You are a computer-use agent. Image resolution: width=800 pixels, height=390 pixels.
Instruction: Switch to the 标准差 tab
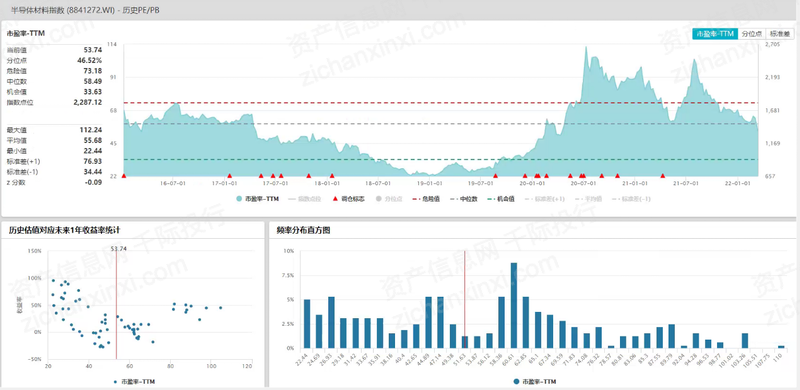pyautogui.click(x=780, y=34)
